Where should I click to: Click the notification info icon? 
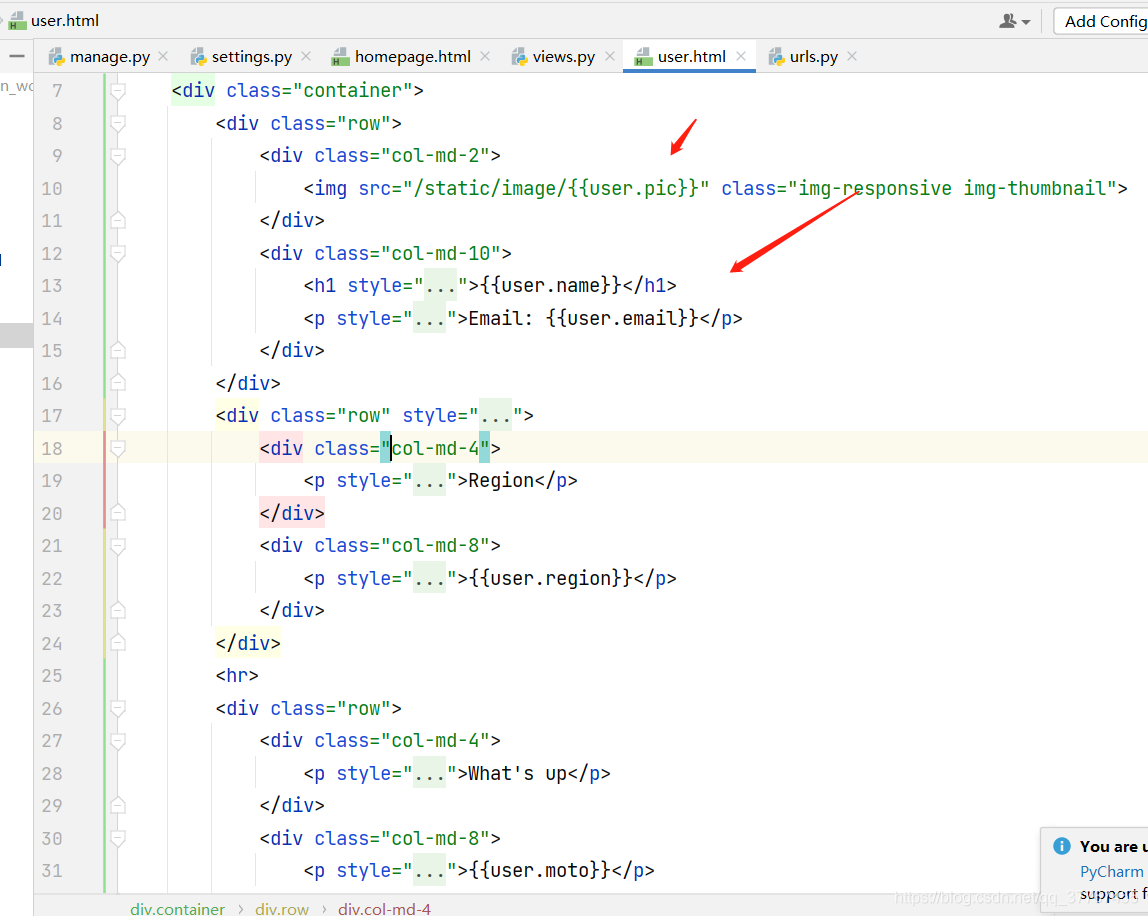[x=1062, y=846]
